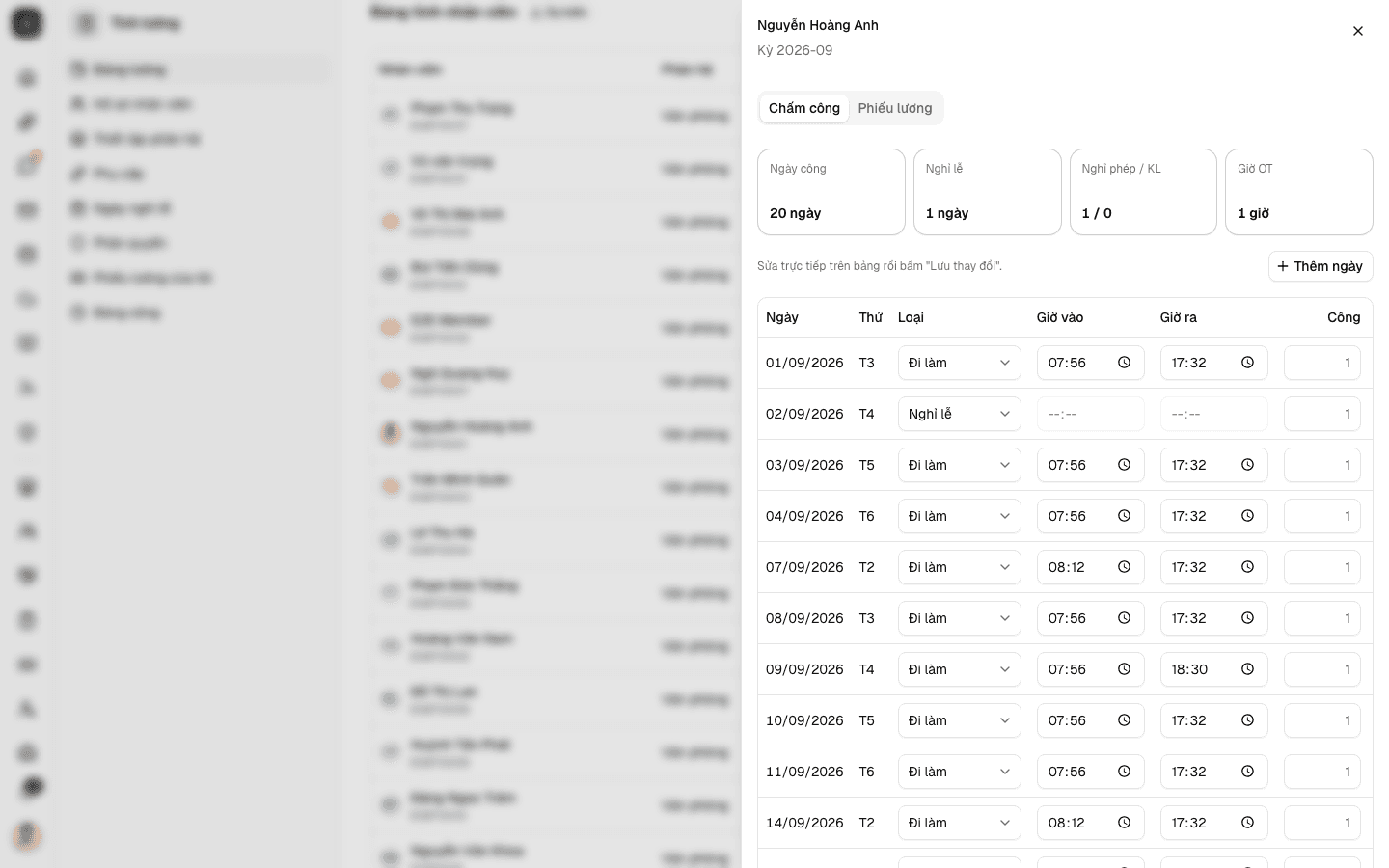
Task: Click the Ngày công 20 ngày card
Action: pos(831,192)
